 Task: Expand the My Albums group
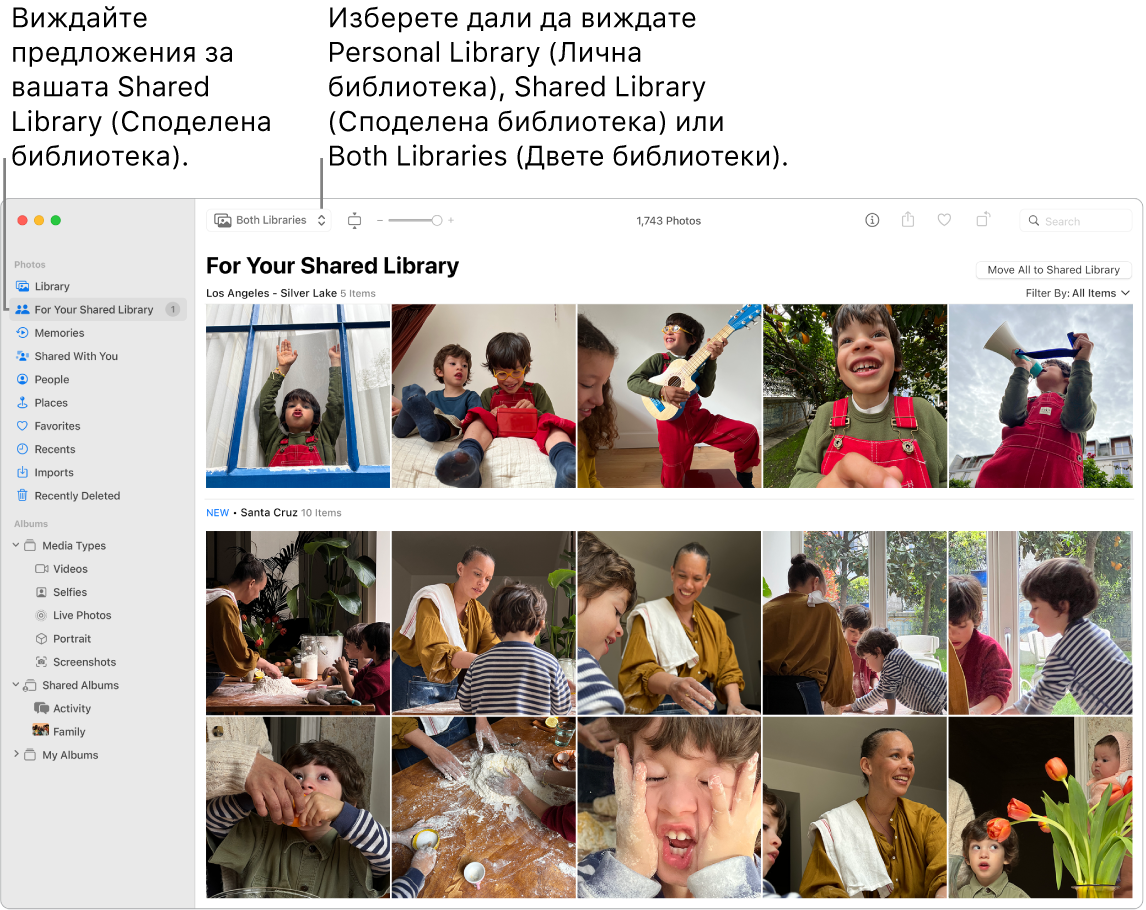tap(16, 754)
